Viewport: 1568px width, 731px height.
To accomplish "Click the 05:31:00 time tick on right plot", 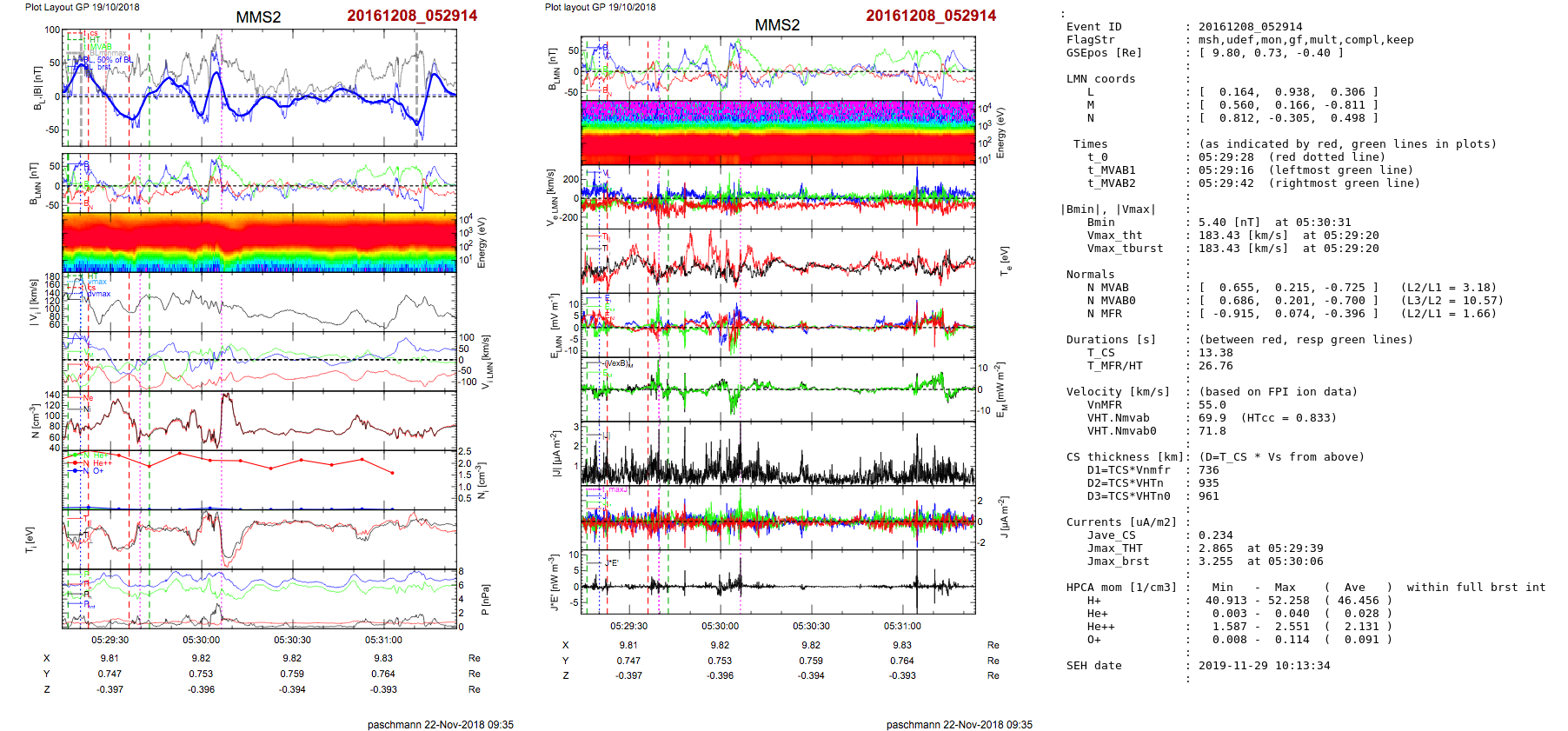I will tap(902, 626).
